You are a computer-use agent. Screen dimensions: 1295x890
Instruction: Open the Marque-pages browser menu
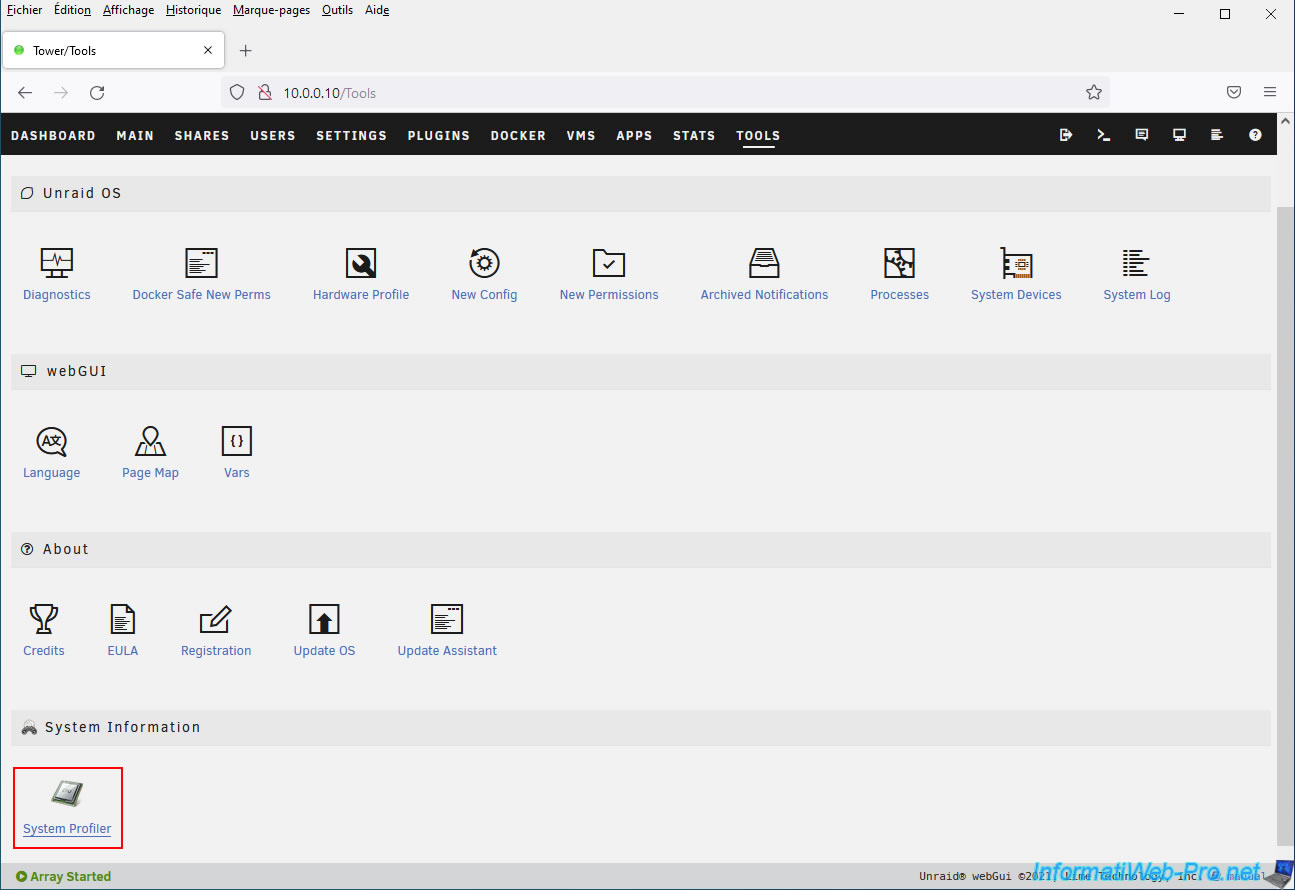coord(271,10)
